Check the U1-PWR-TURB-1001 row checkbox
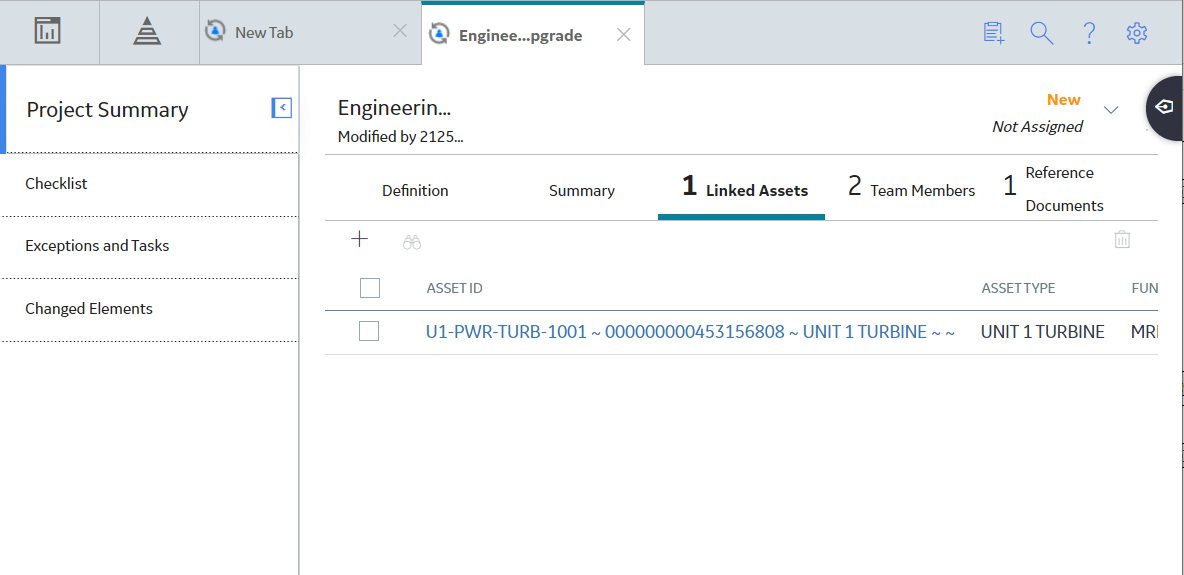Image resolution: width=1184 pixels, height=575 pixels. tap(368, 331)
